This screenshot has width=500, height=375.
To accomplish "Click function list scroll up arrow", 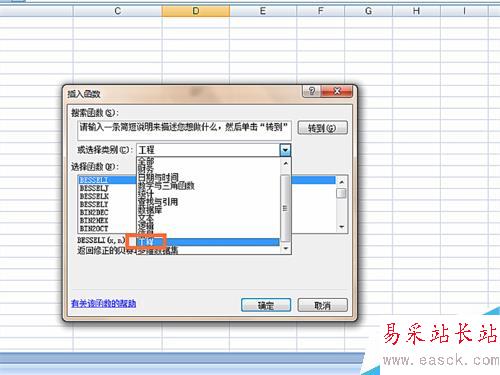I will coord(341,182).
